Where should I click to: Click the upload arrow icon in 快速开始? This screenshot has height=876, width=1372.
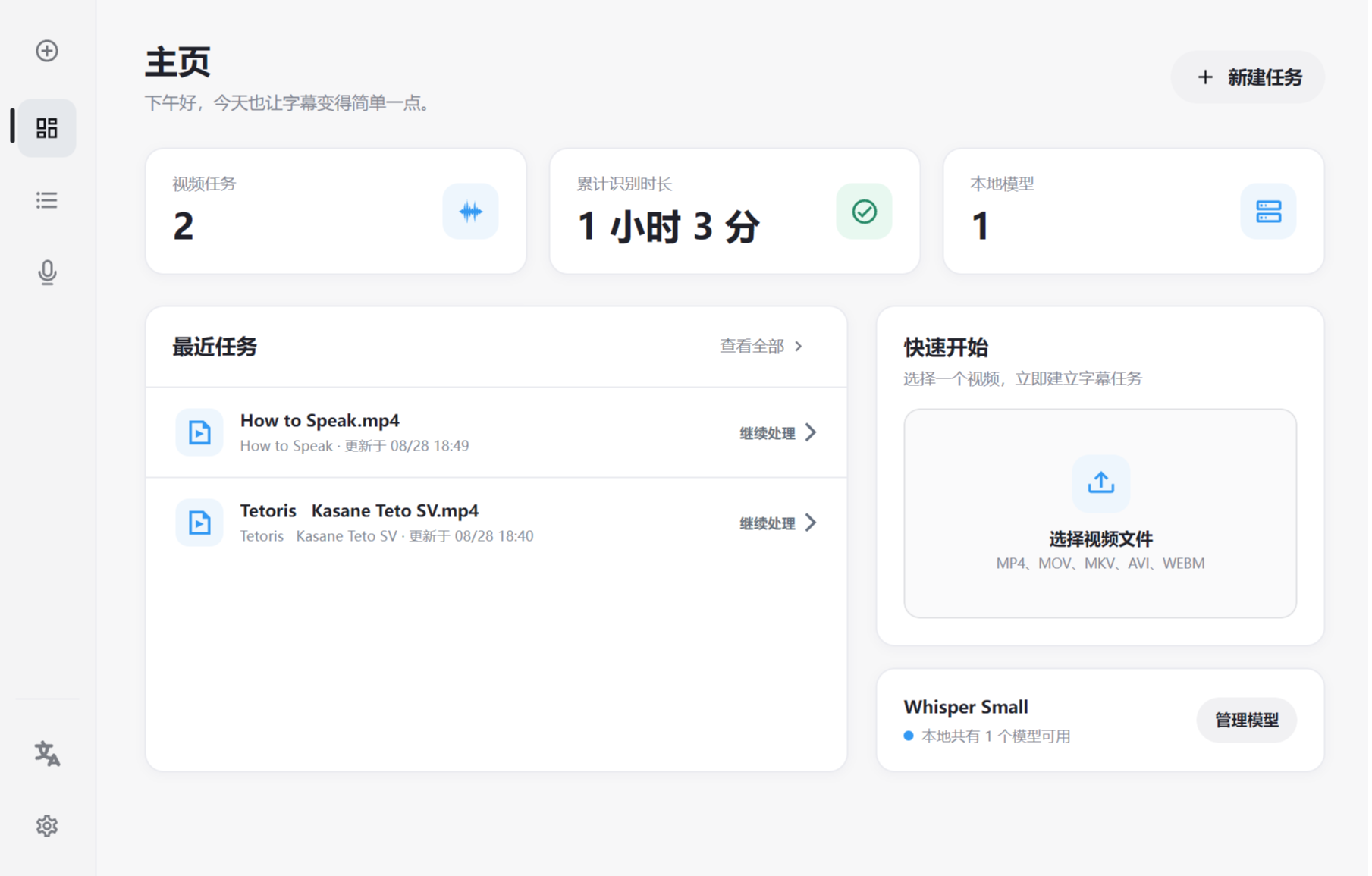[x=1100, y=482]
